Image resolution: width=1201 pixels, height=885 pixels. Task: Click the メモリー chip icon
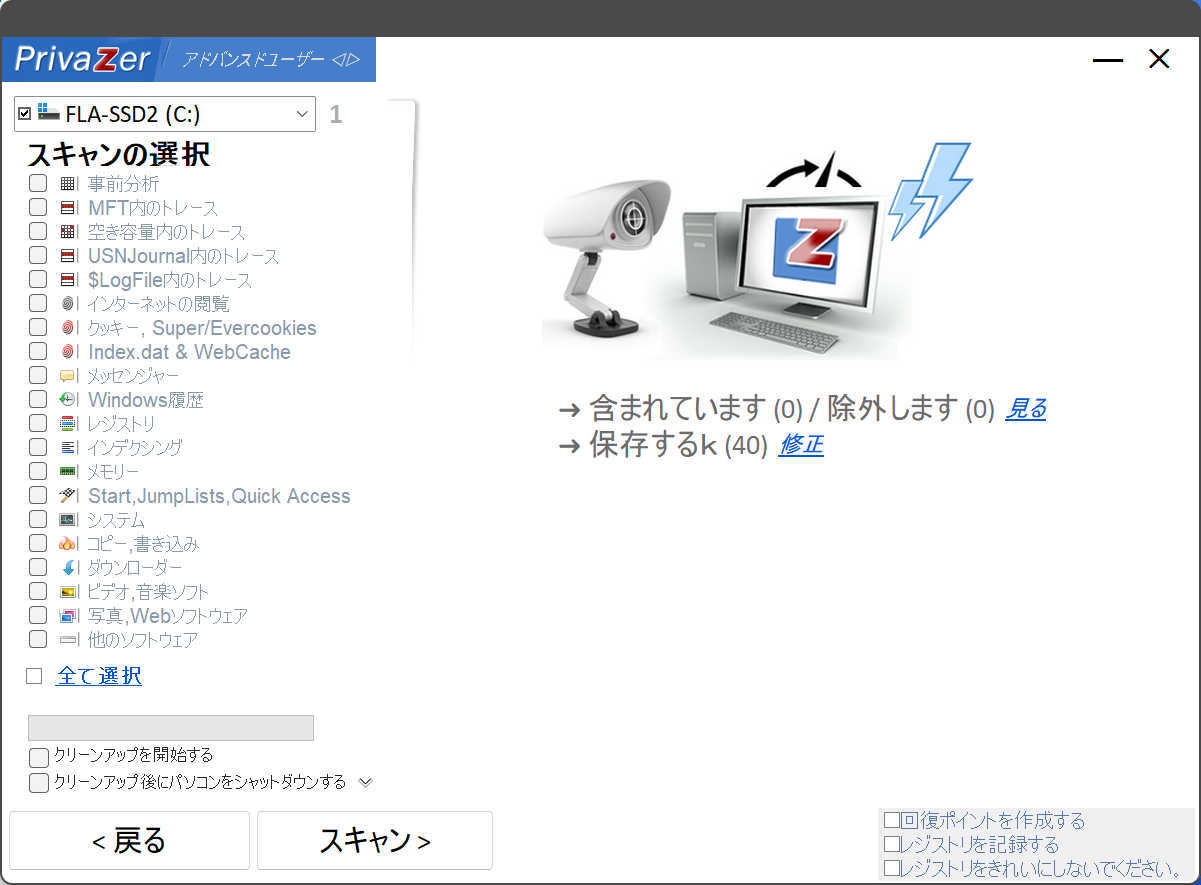pos(68,472)
